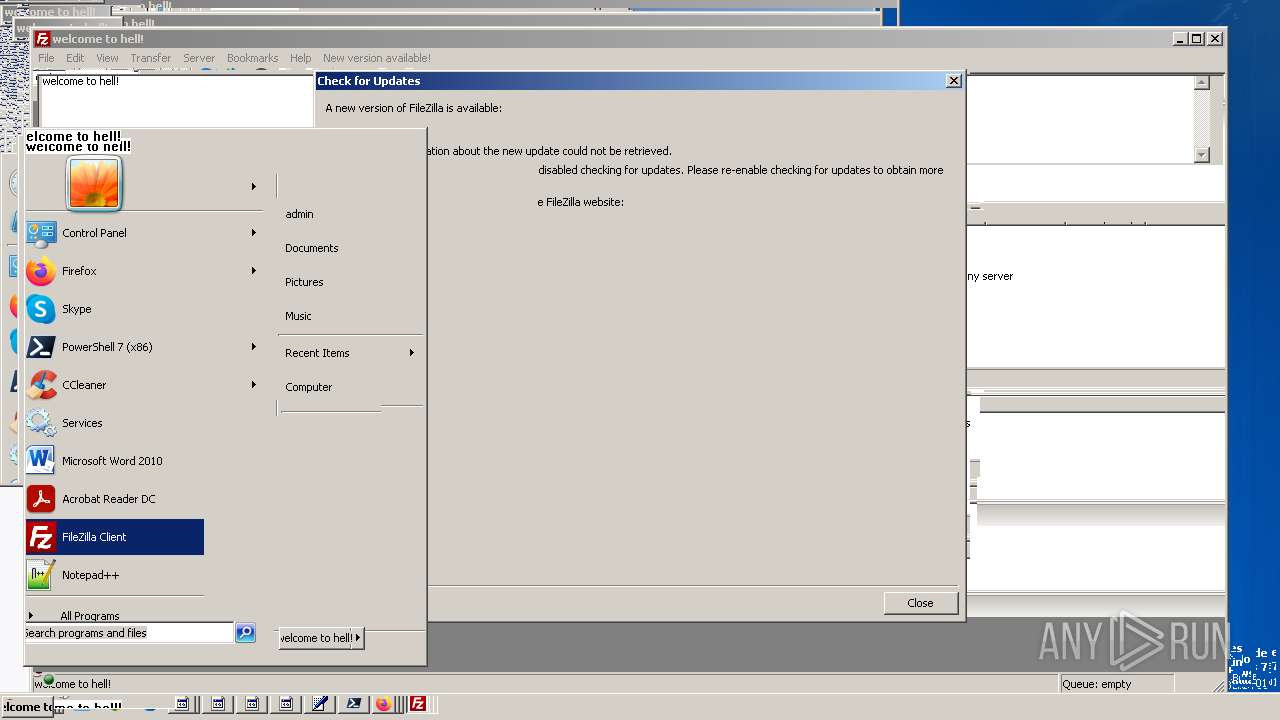Open the File menu
Viewport: 1280px width, 720px height.
point(46,58)
